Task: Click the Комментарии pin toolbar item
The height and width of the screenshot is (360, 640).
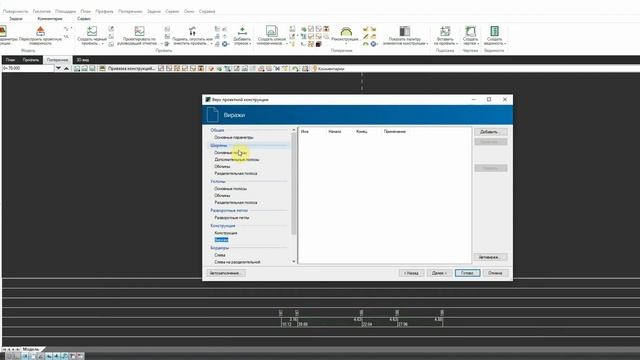Action: pyautogui.click(x=328, y=69)
